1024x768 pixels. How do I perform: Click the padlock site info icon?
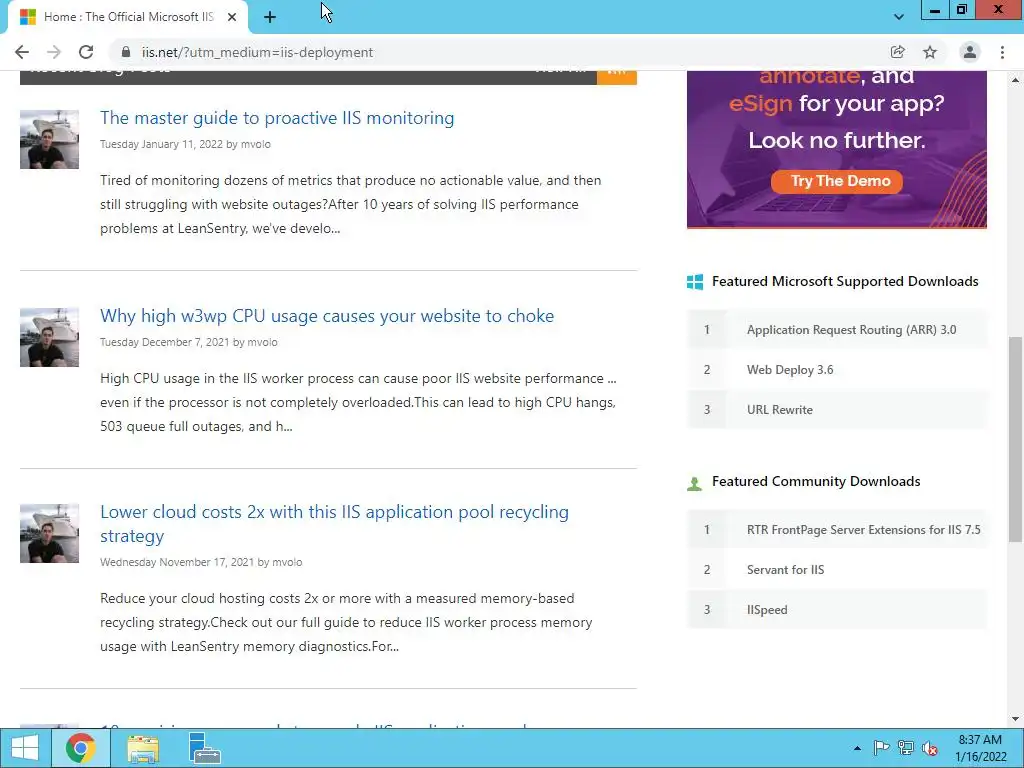point(127,52)
